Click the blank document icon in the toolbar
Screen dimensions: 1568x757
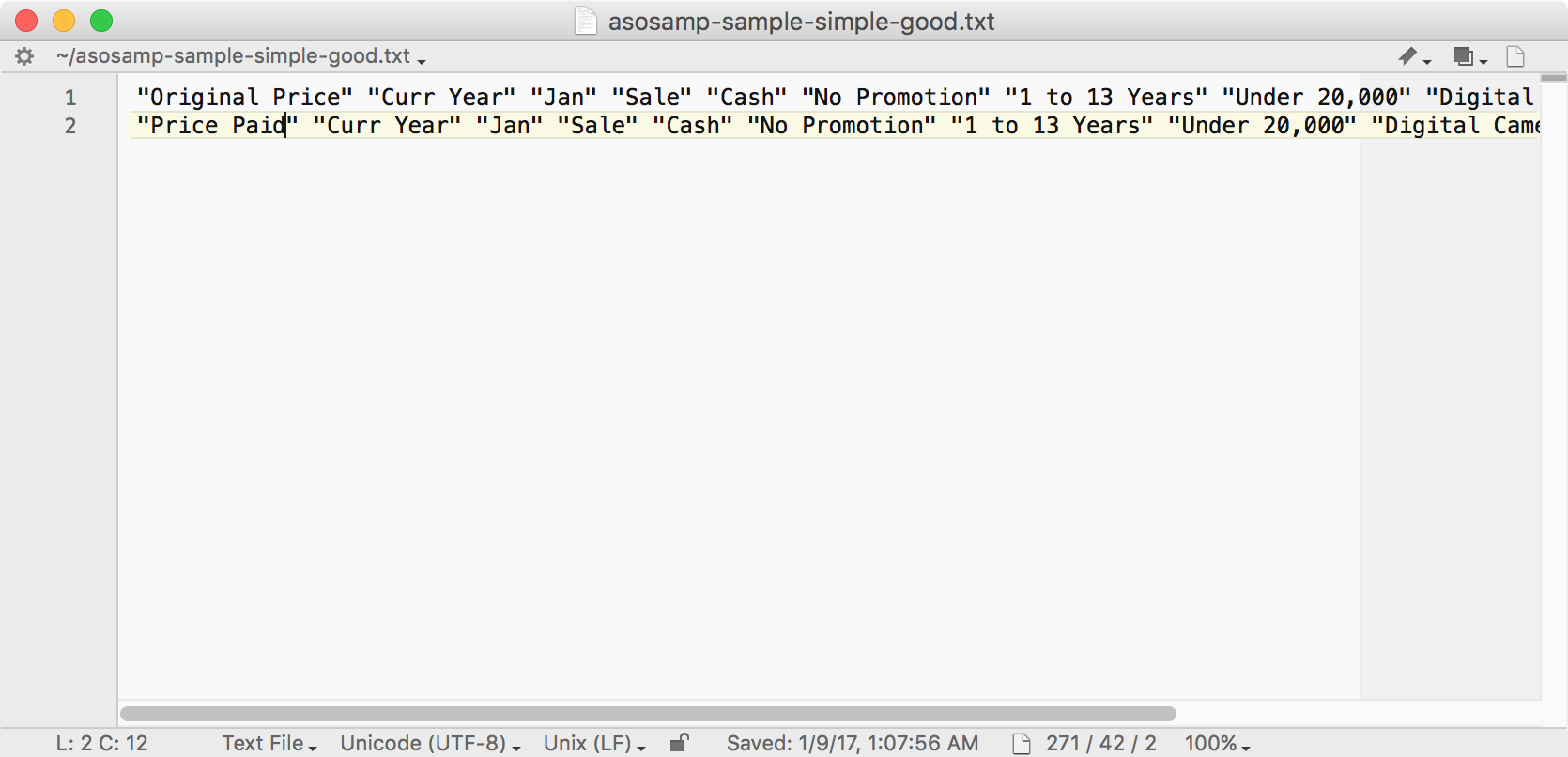point(1515,56)
